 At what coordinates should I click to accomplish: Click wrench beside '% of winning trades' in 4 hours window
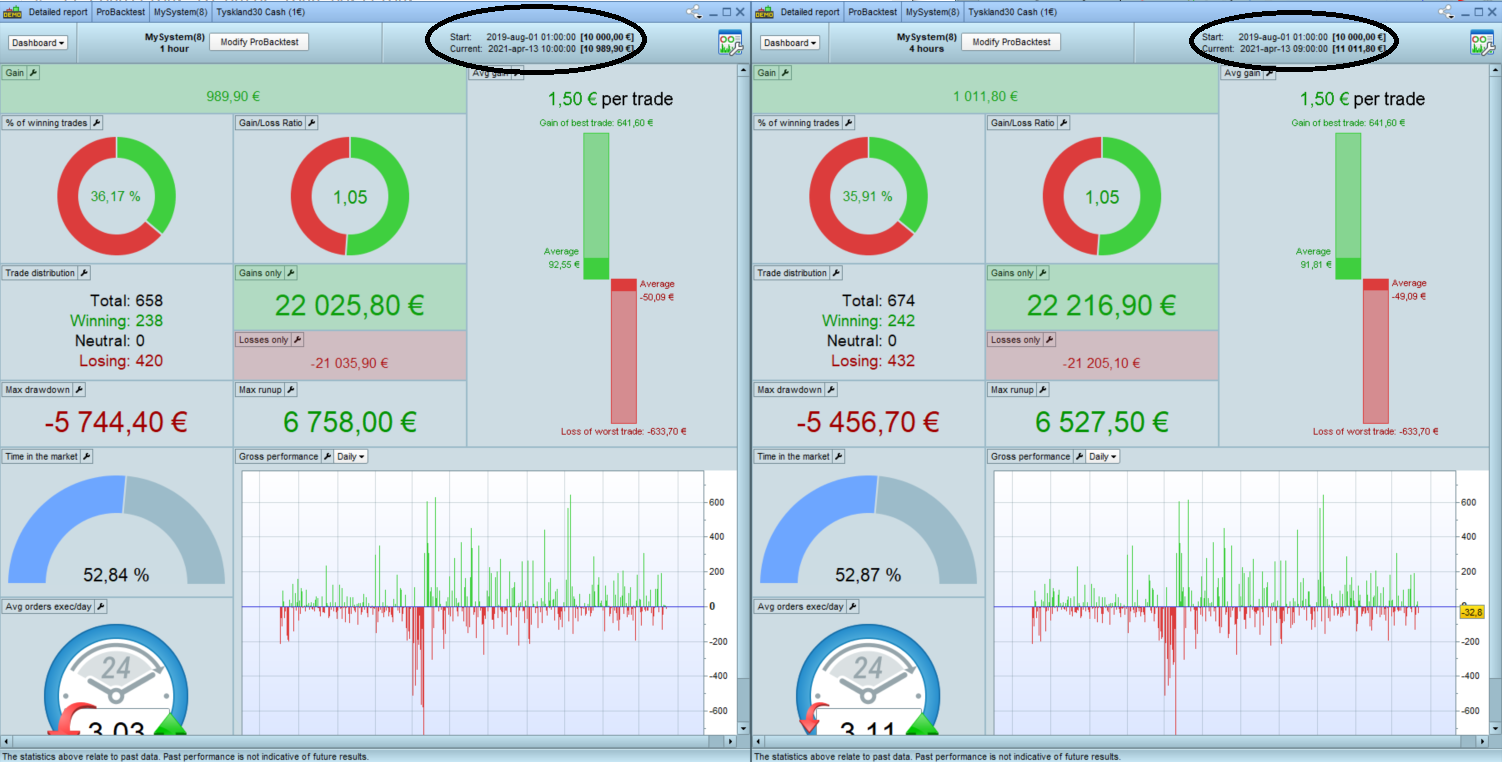tap(849, 123)
